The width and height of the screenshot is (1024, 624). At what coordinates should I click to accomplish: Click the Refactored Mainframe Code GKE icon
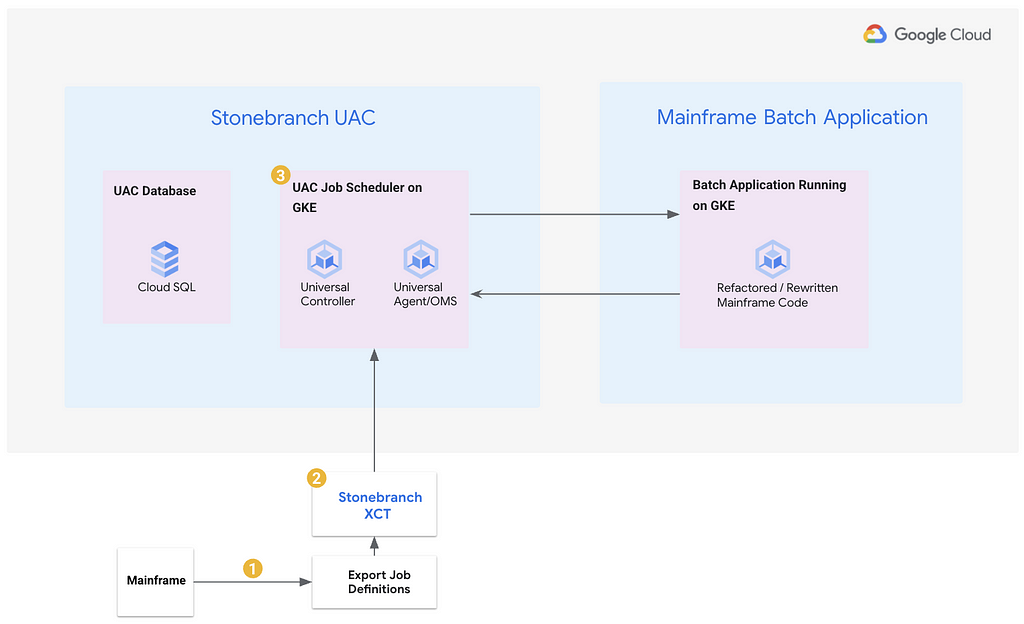tap(773, 259)
